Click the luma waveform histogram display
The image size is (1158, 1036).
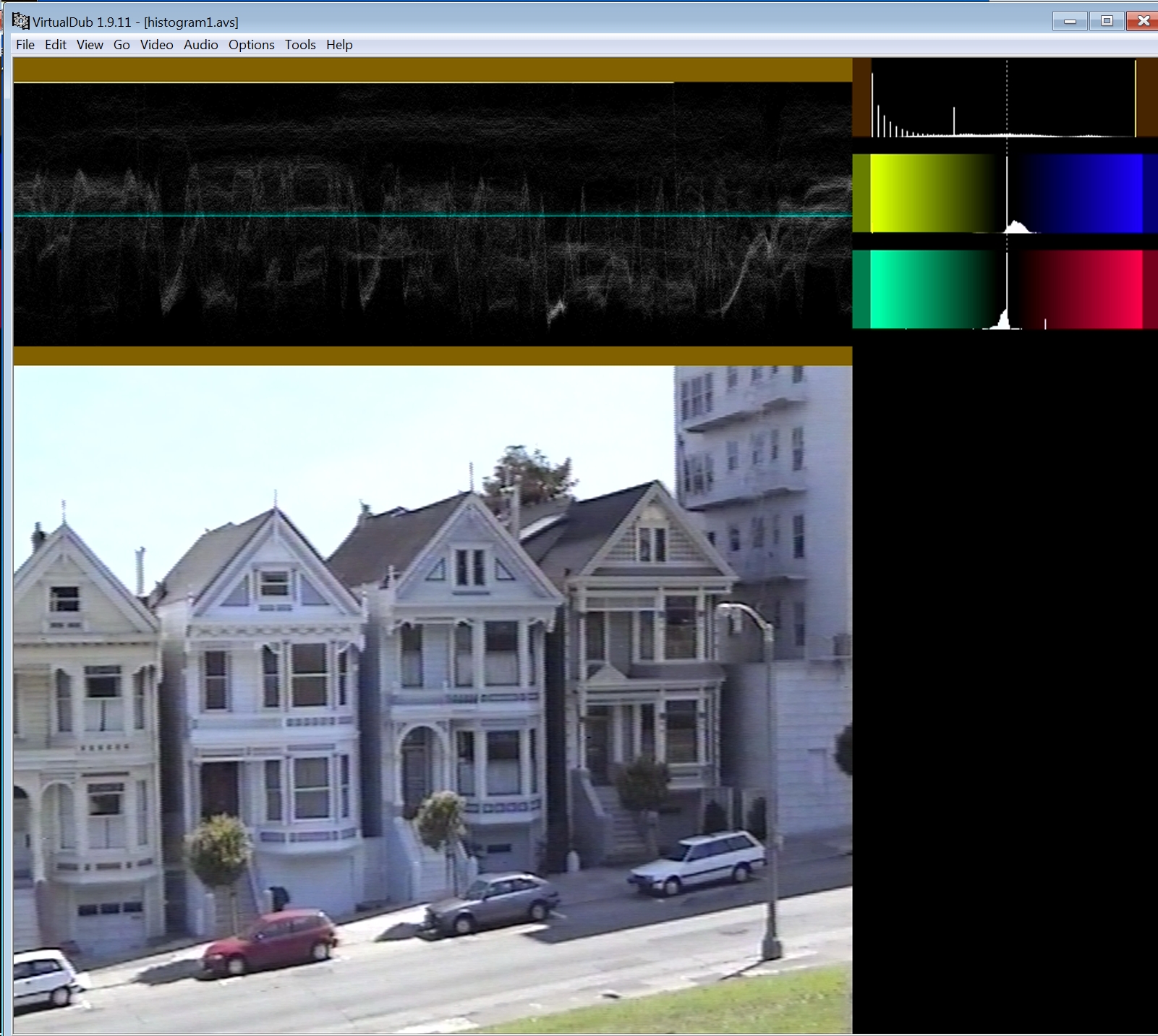coord(433,212)
